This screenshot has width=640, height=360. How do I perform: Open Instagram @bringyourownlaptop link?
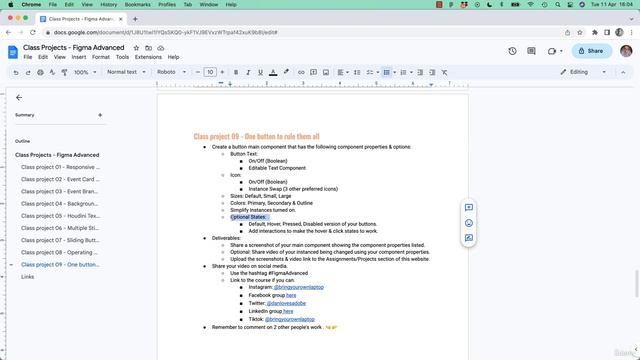299,287
